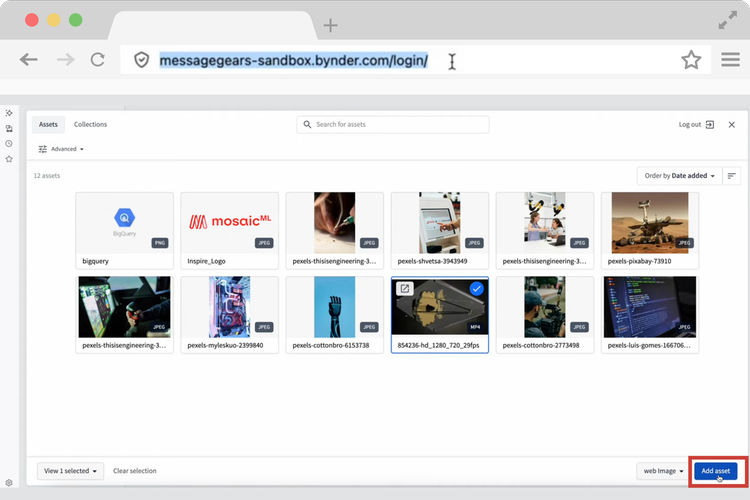Click the MP4 badge on the video asset
Image resolution: width=750 pixels, height=500 pixels.
pyautogui.click(x=475, y=327)
